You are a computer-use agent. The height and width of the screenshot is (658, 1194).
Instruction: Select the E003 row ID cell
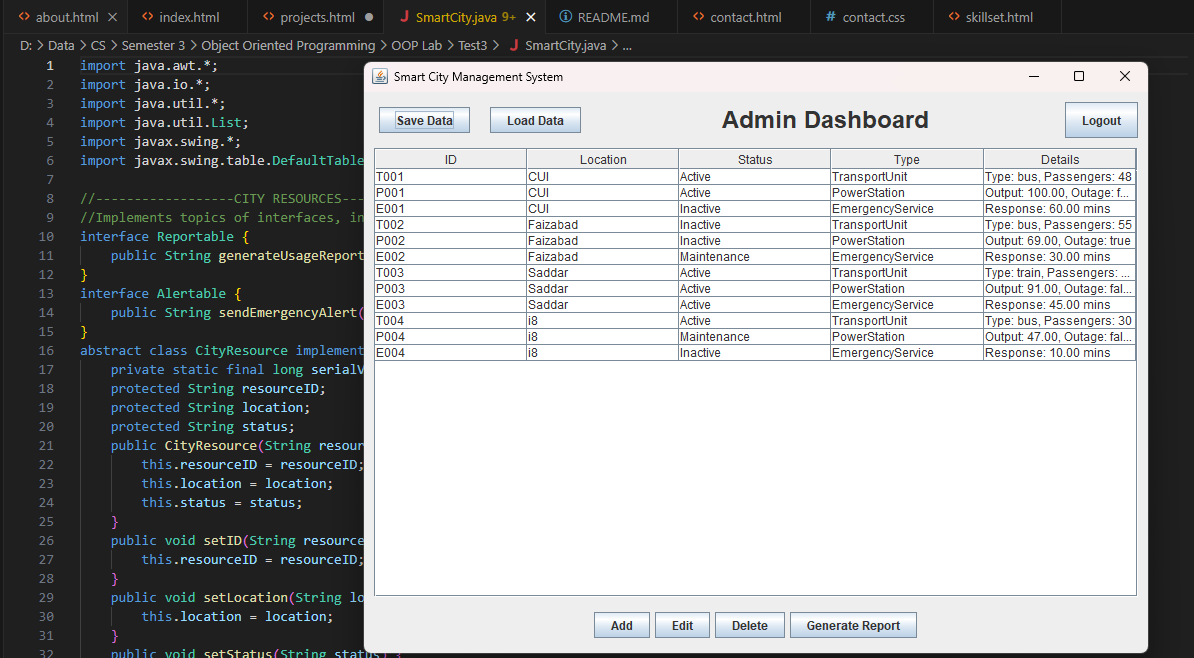[x=451, y=305]
